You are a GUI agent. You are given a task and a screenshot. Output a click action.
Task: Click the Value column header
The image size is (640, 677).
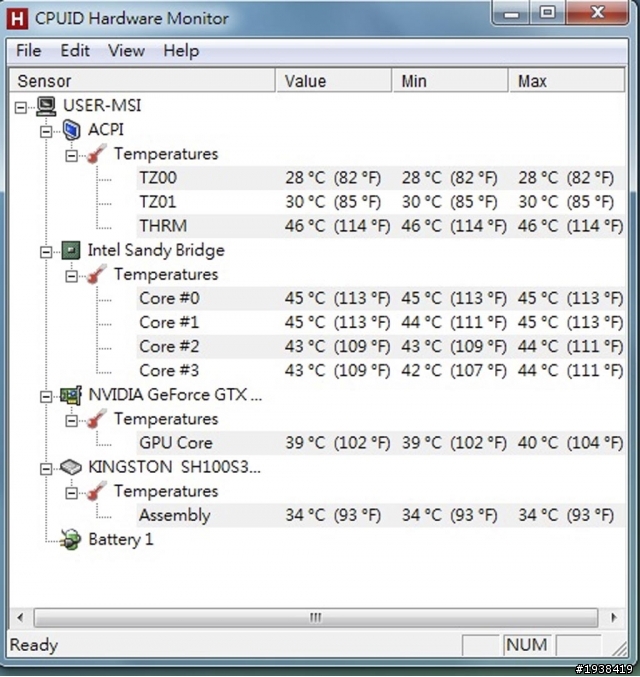click(334, 81)
